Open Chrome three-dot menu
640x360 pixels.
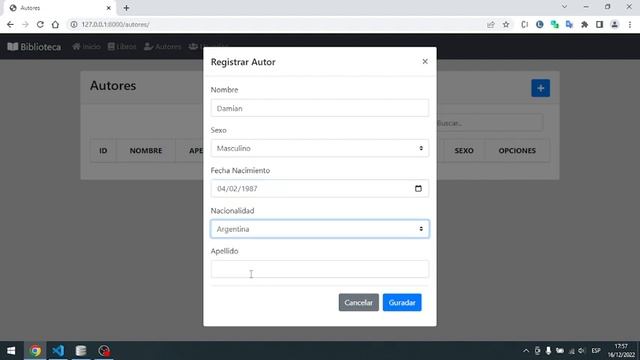[630, 24]
